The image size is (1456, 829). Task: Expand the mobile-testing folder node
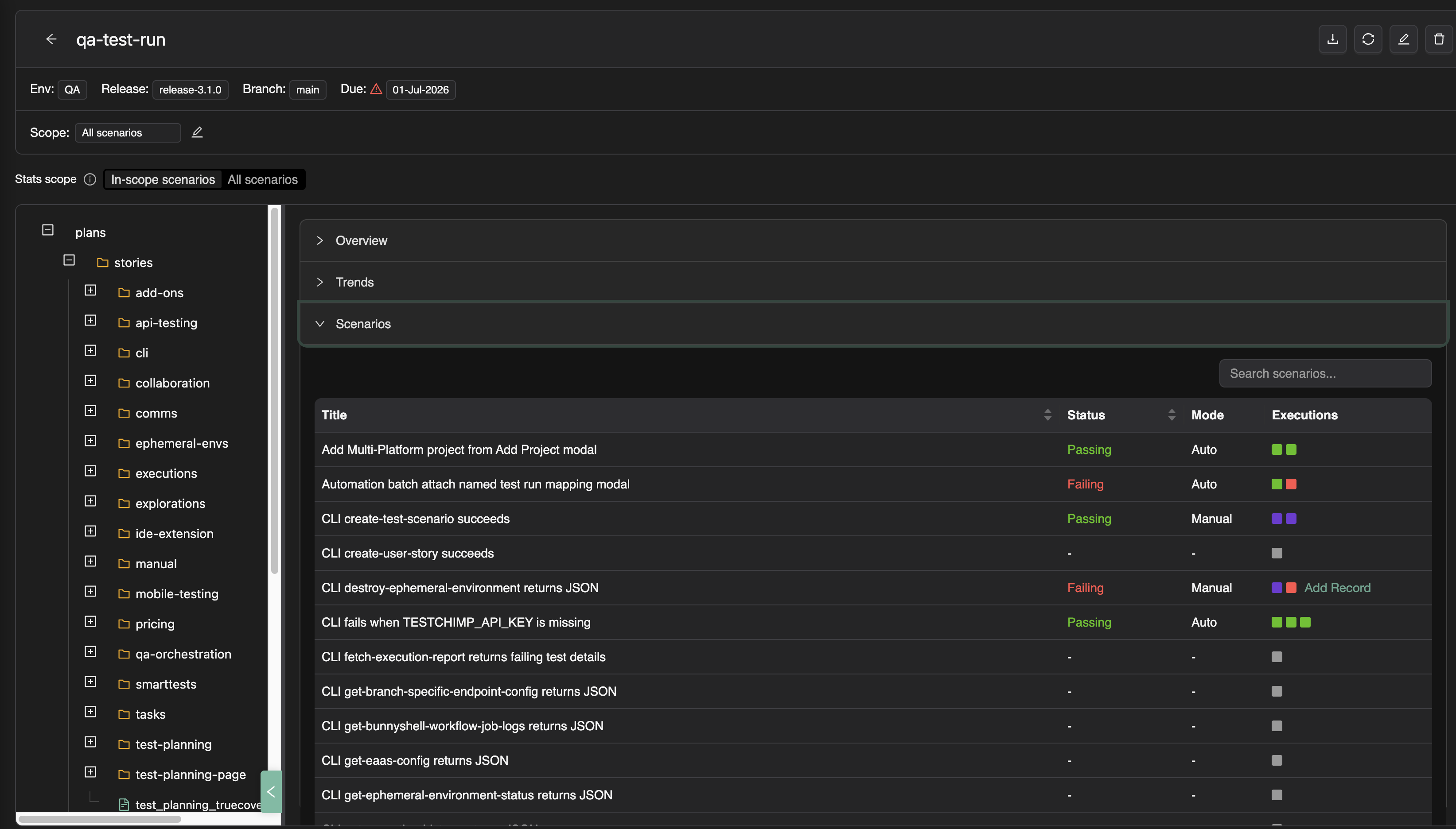(x=90, y=592)
